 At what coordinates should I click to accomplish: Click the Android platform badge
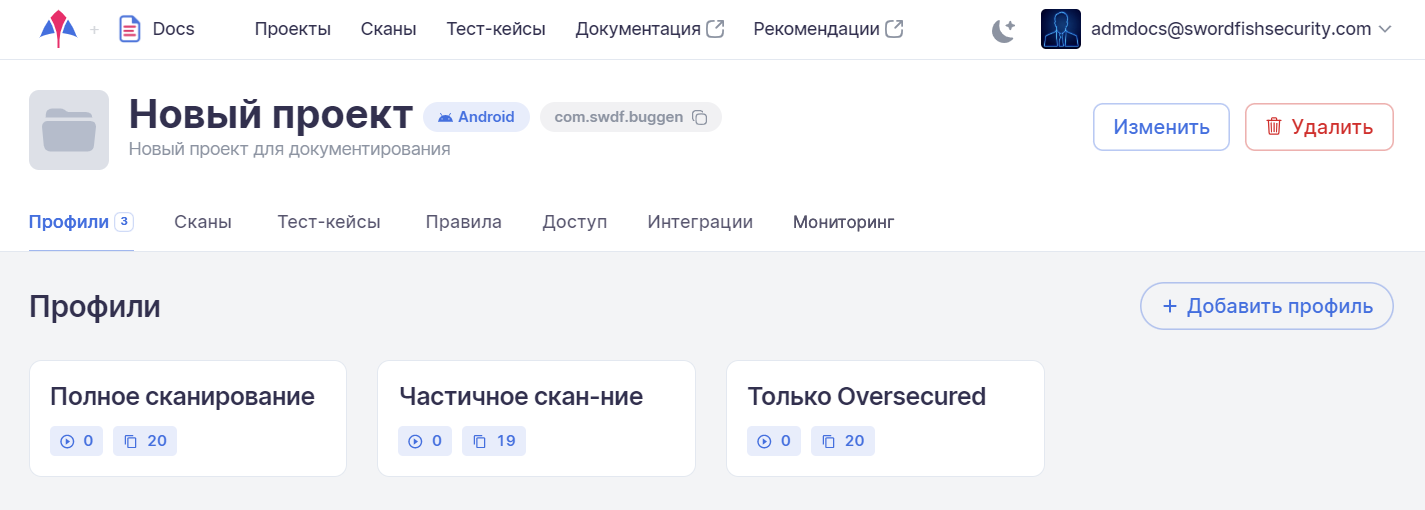coord(476,117)
